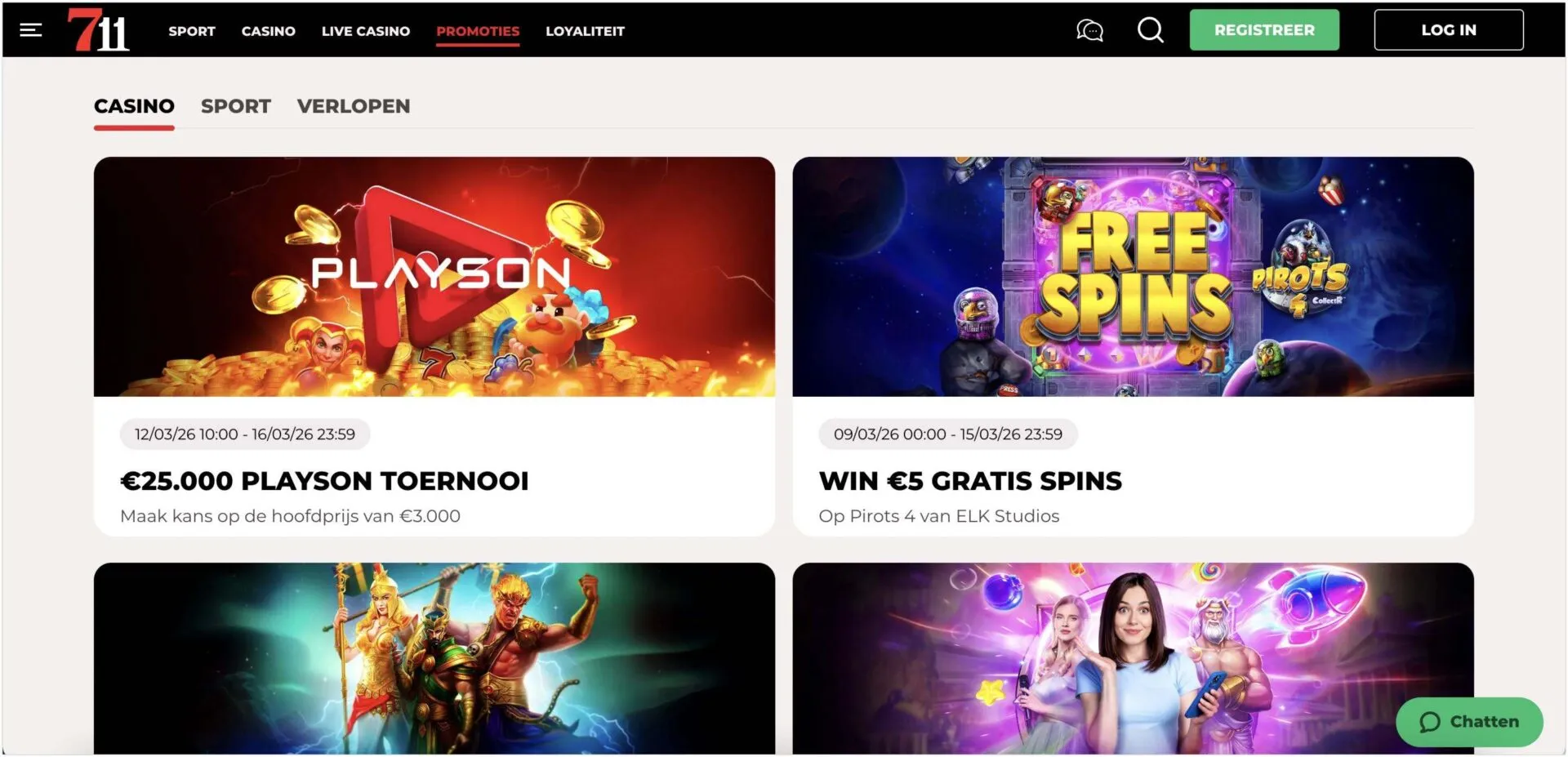
Task: Open the Promoties navigation item
Action: [478, 32]
